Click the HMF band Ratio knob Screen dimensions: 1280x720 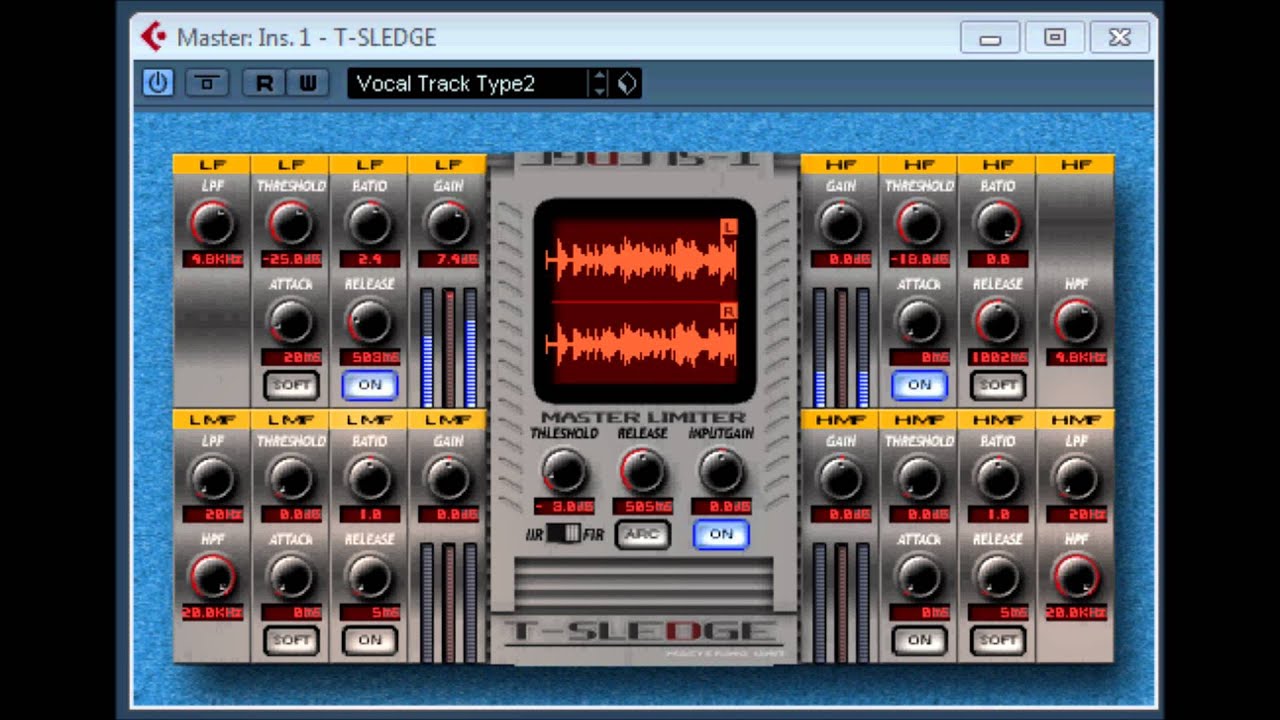pyautogui.click(x=998, y=478)
